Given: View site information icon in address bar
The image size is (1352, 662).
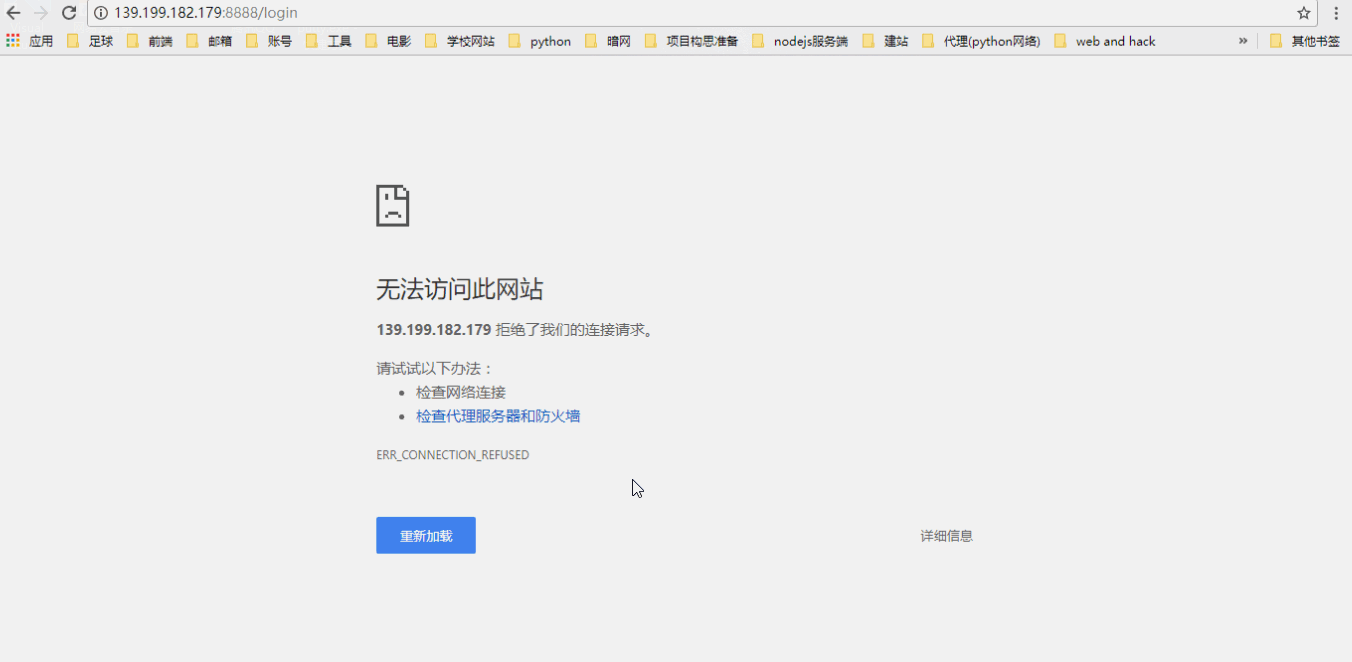Looking at the screenshot, I should (x=101, y=13).
